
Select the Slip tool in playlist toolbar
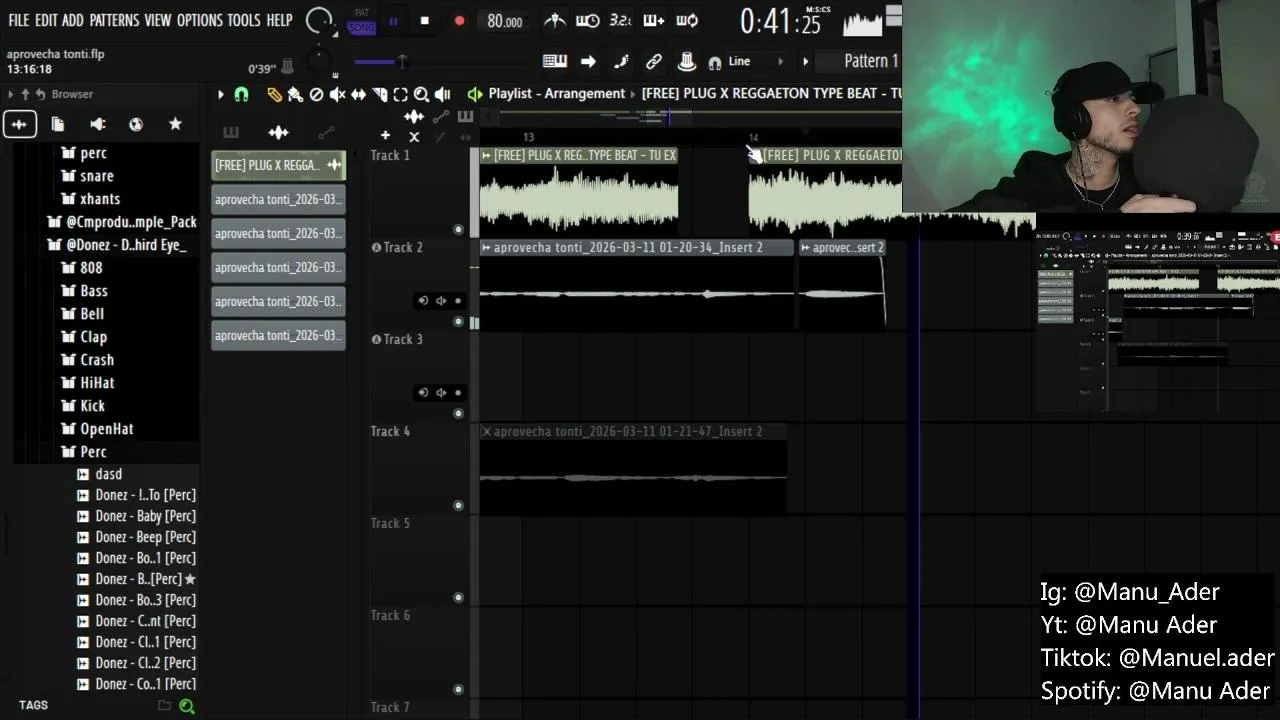(358, 94)
